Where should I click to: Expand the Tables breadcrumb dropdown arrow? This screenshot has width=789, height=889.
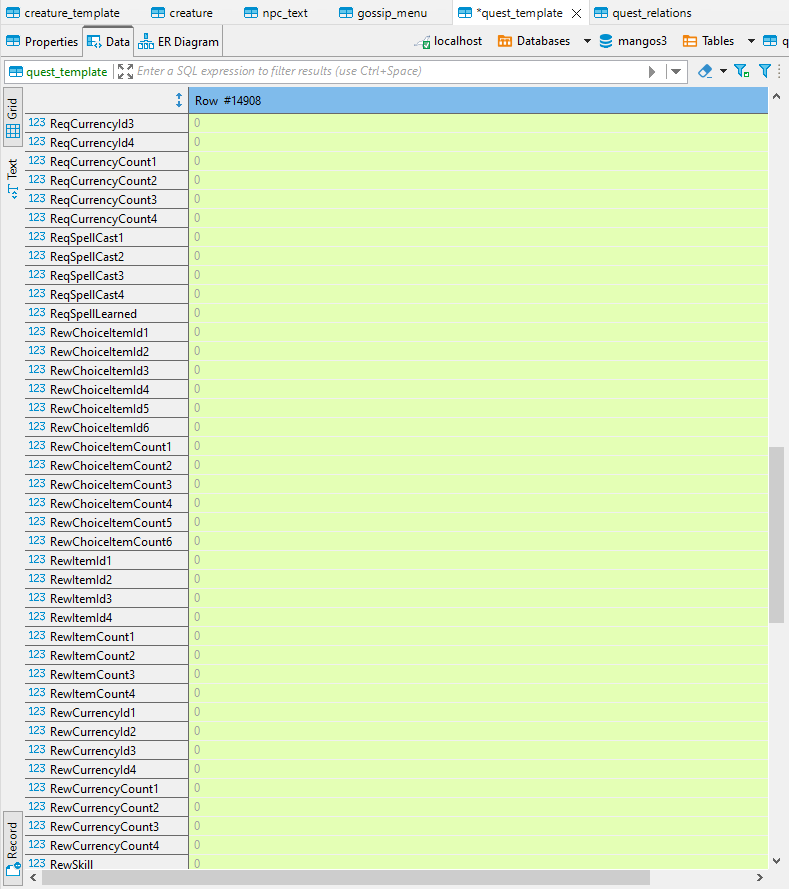pyautogui.click(x=751, y=41)
